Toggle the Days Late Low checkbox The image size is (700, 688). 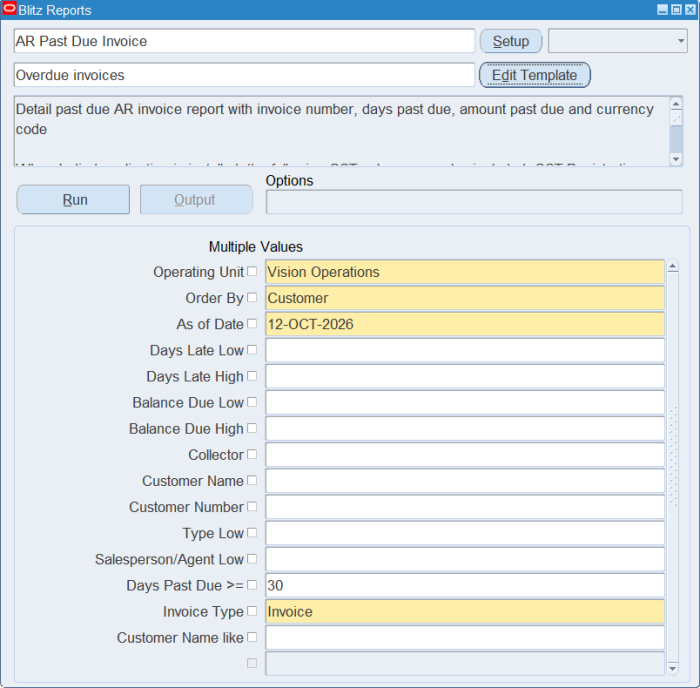[x=252, y=350]
